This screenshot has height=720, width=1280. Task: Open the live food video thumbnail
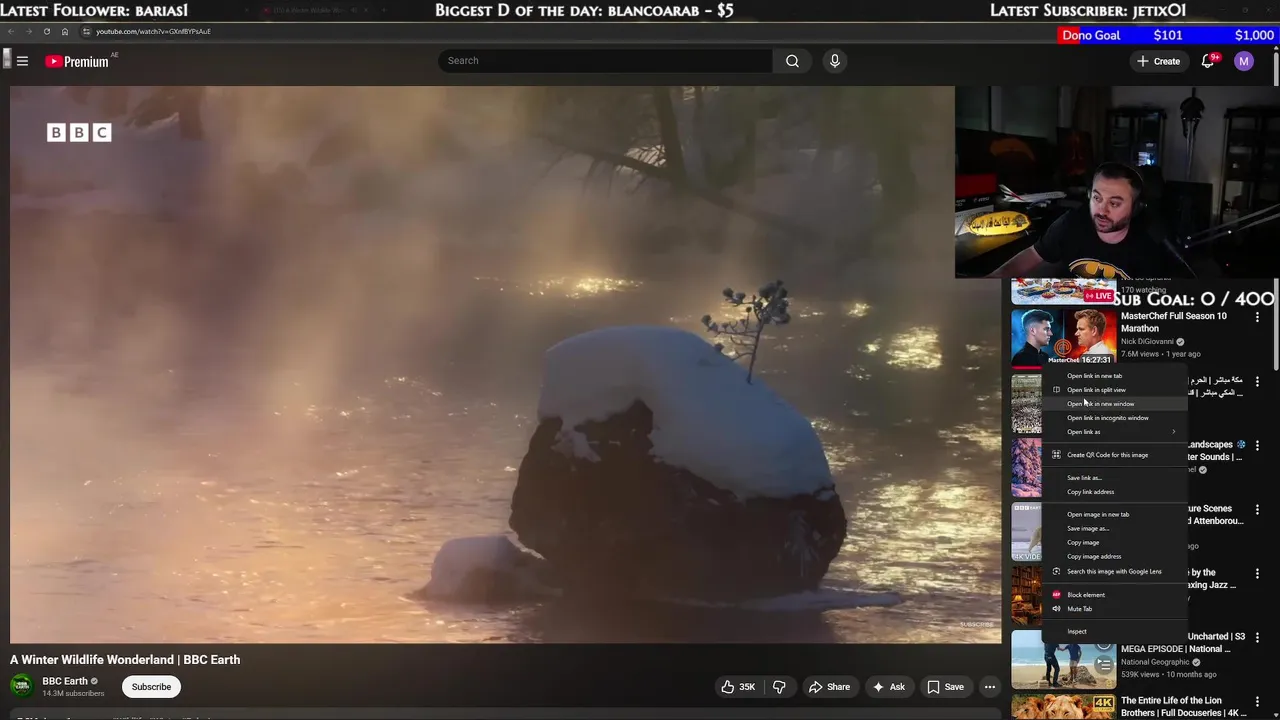(1063, 291)
